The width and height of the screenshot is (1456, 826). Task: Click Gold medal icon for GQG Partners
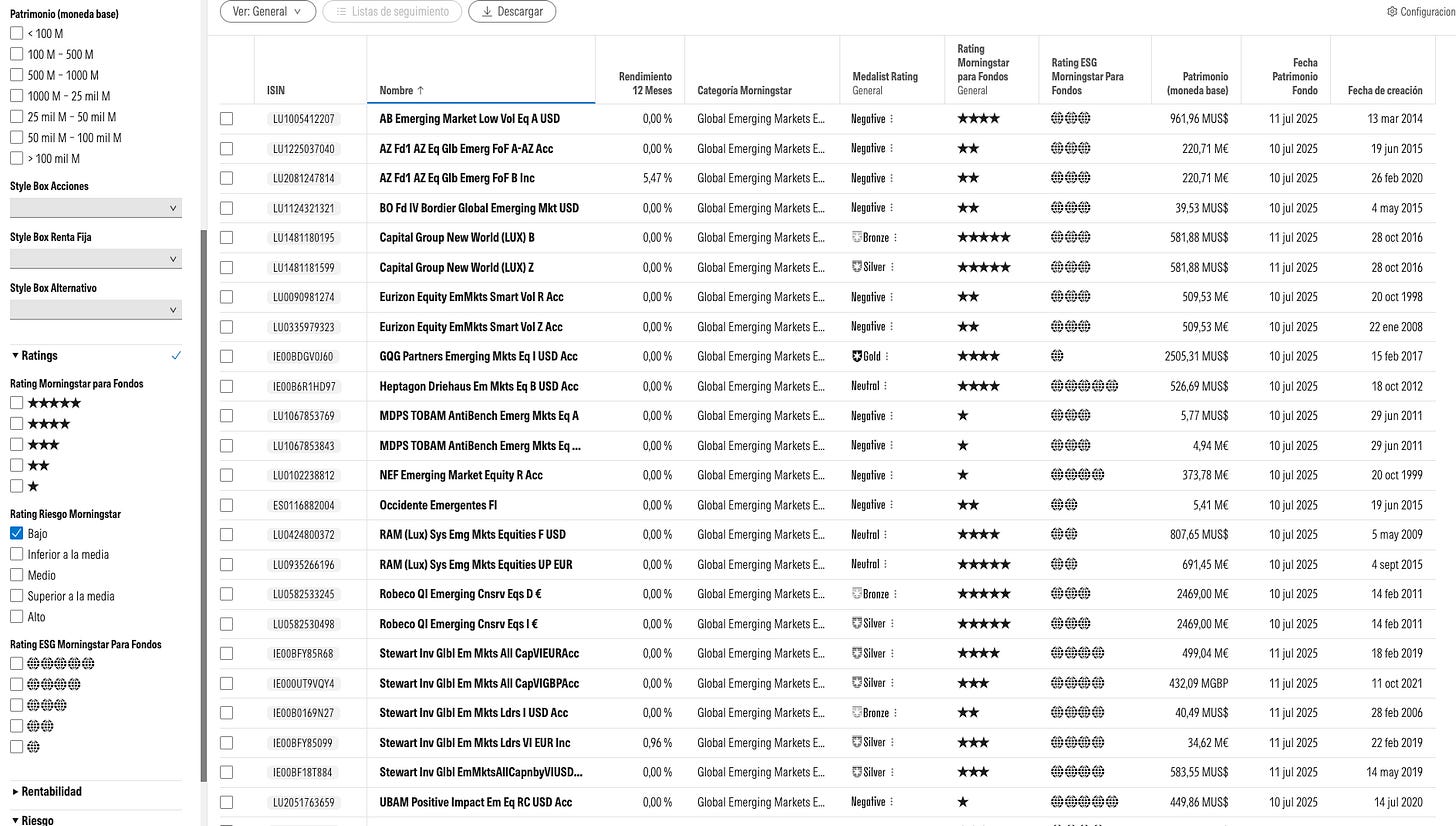[856, 356]
